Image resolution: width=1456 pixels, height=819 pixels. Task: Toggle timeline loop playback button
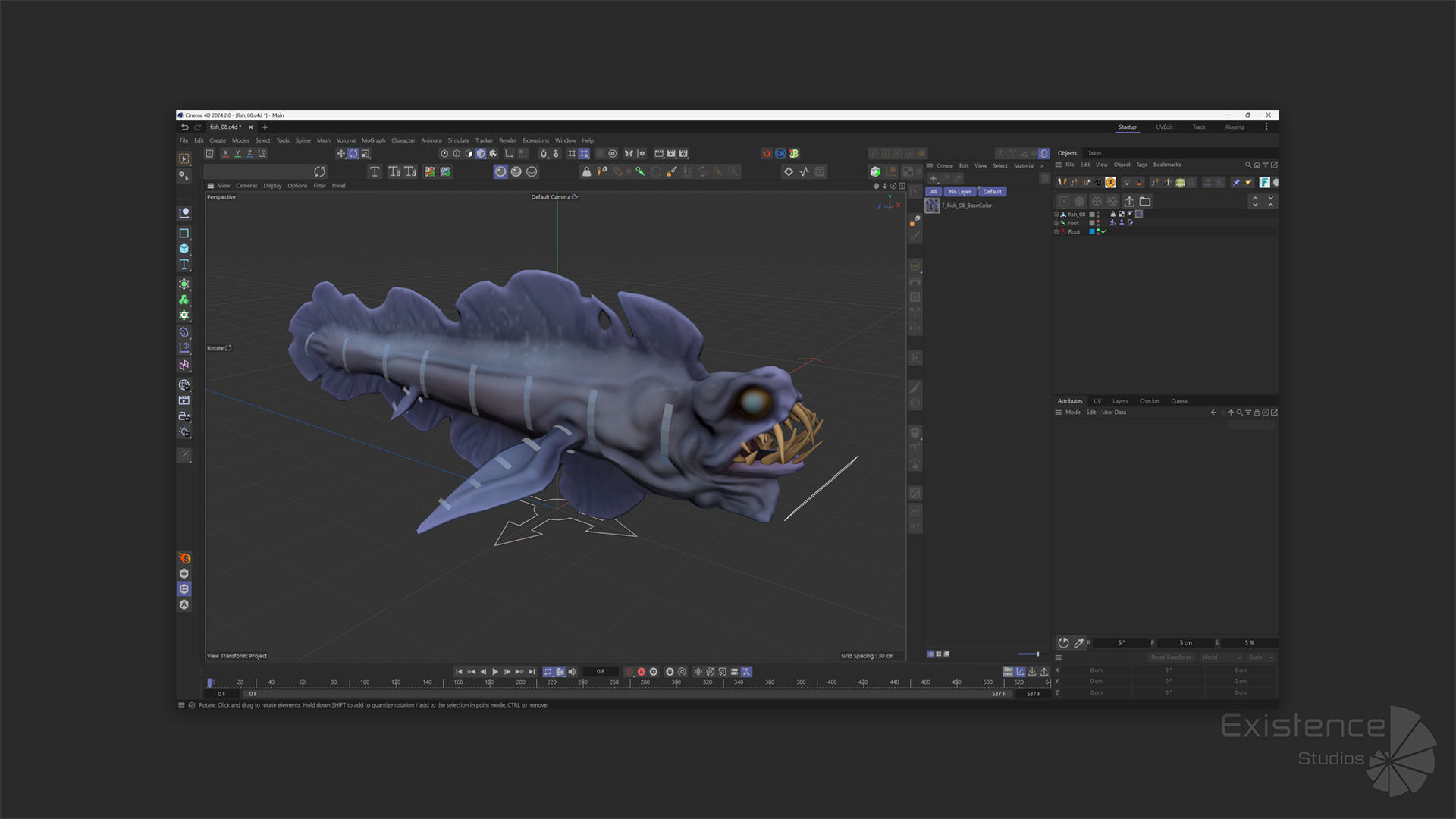click(x=548, y=672)
